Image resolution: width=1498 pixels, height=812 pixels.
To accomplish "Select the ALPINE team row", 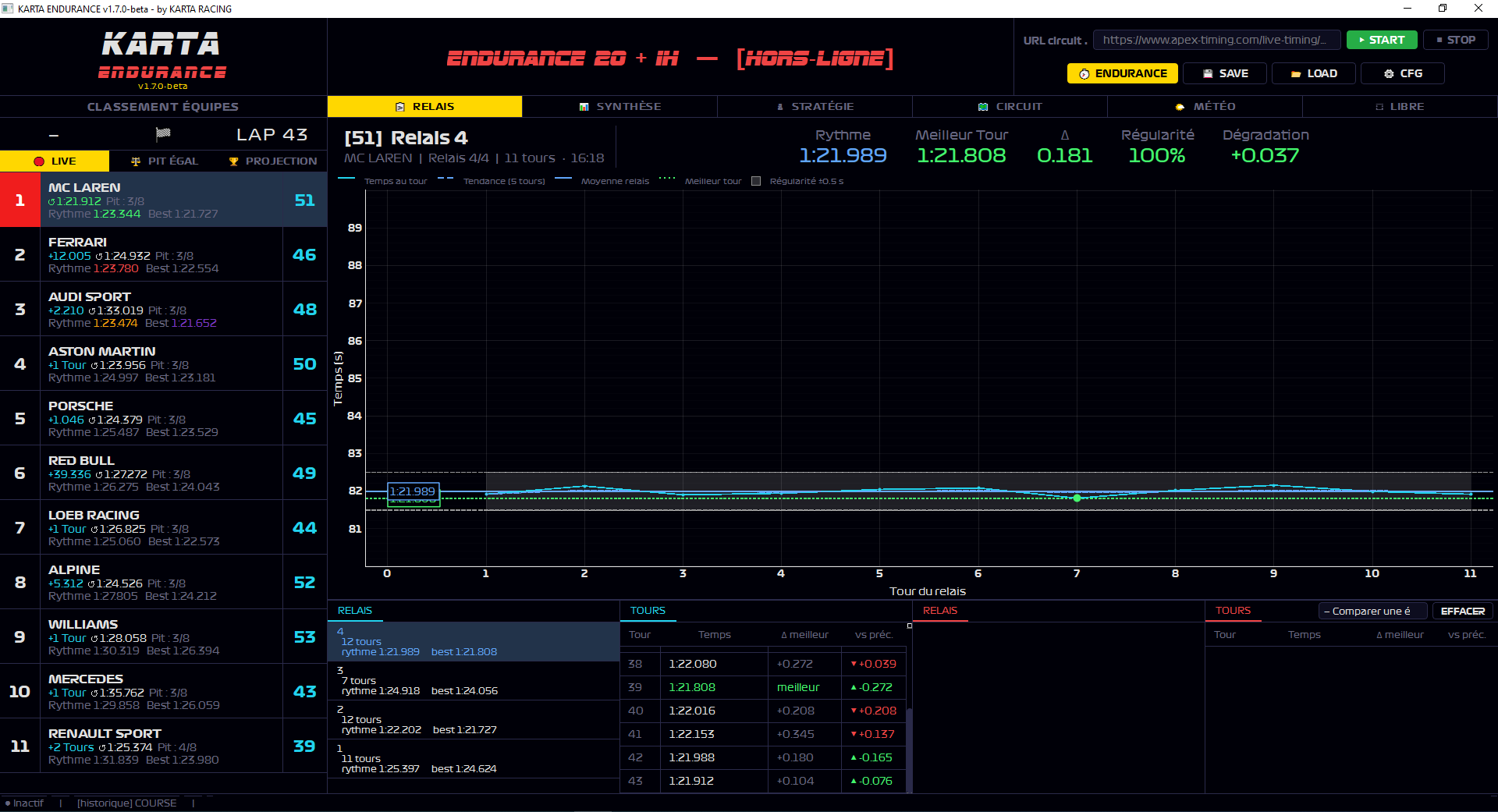I will [163, 582].
